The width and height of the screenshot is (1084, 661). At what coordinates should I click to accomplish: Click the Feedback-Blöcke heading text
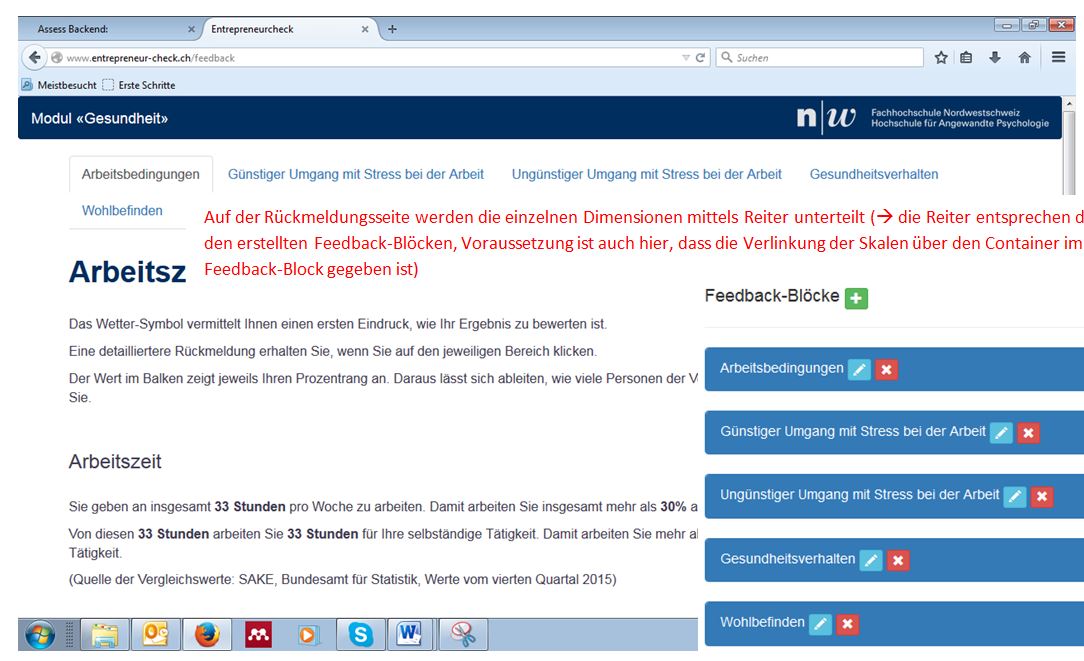point(772,296)
